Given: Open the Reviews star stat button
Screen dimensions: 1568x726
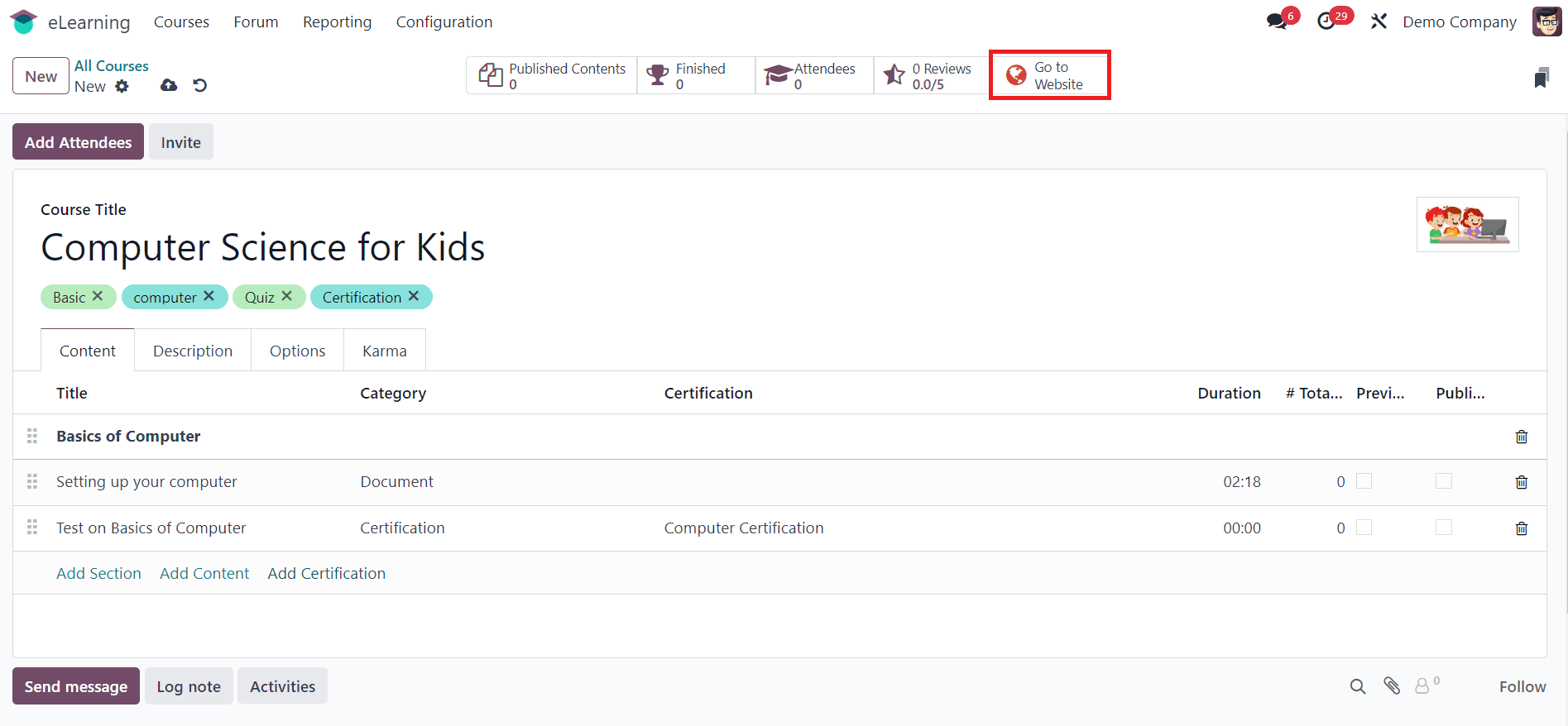Looking at the screenshot, I should coord(932,75).
